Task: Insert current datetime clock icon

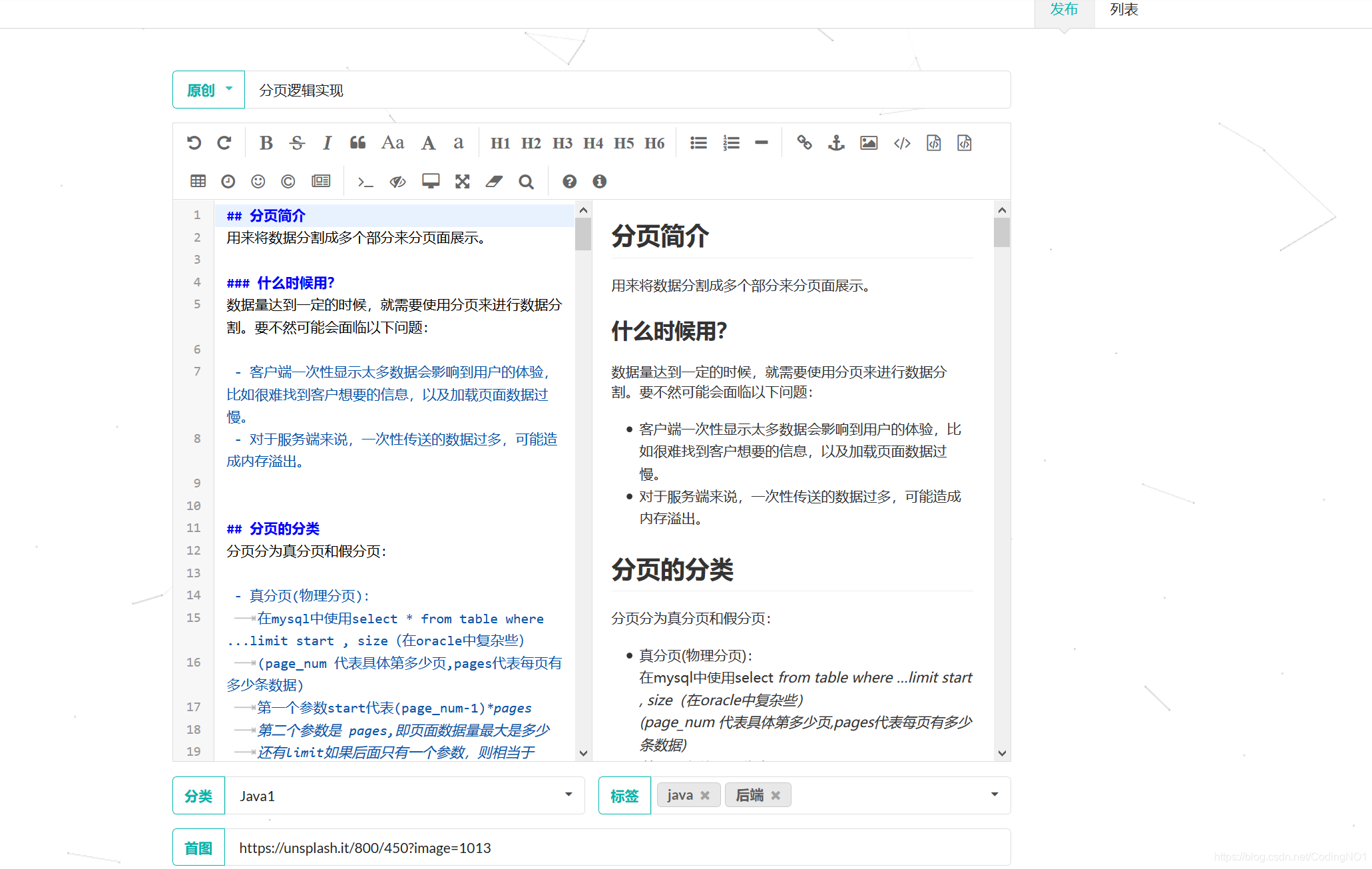Action: click(x=228, y=181)
